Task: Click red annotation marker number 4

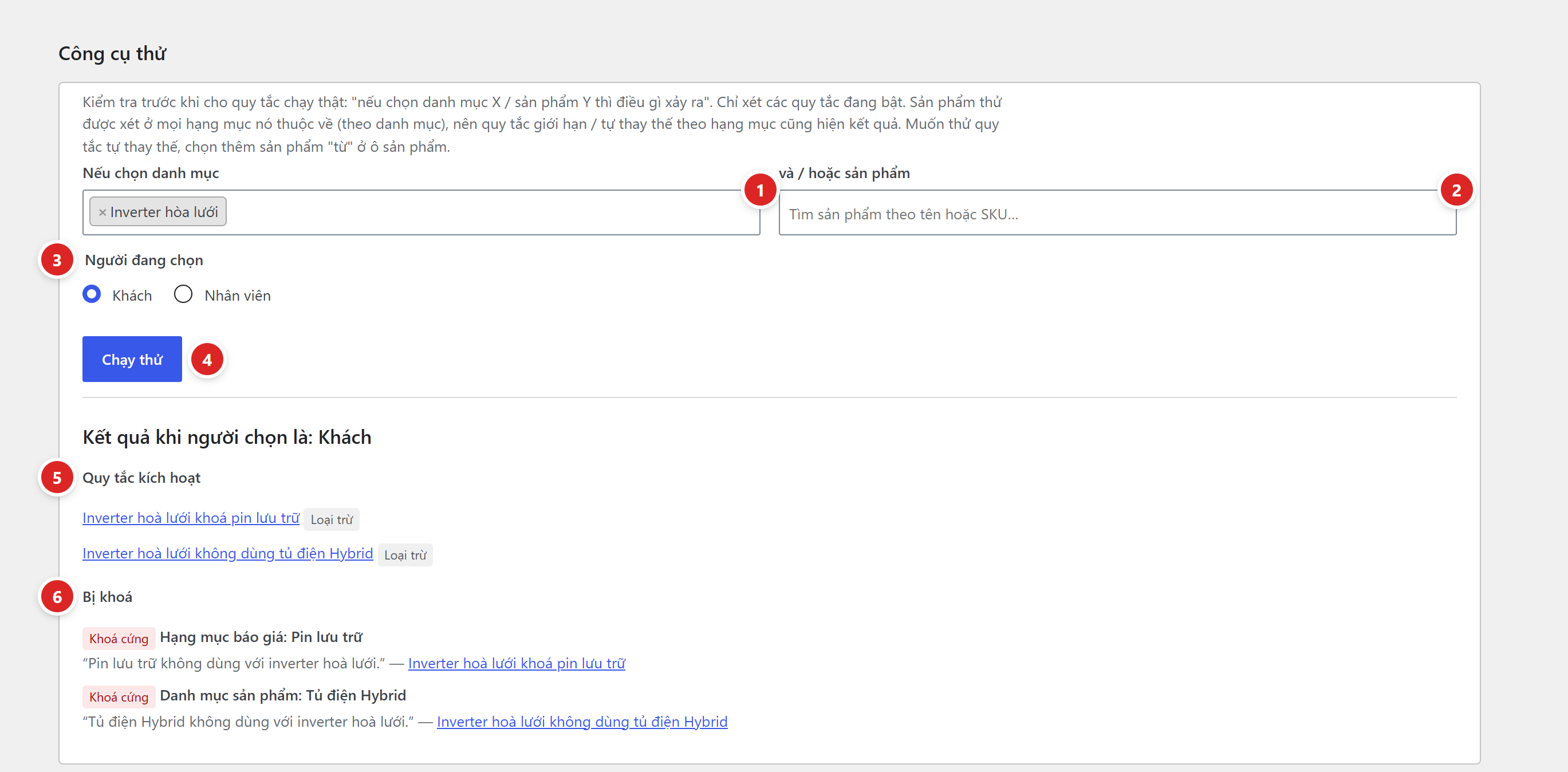Action: pyautogui.click(x=207, y=360)
